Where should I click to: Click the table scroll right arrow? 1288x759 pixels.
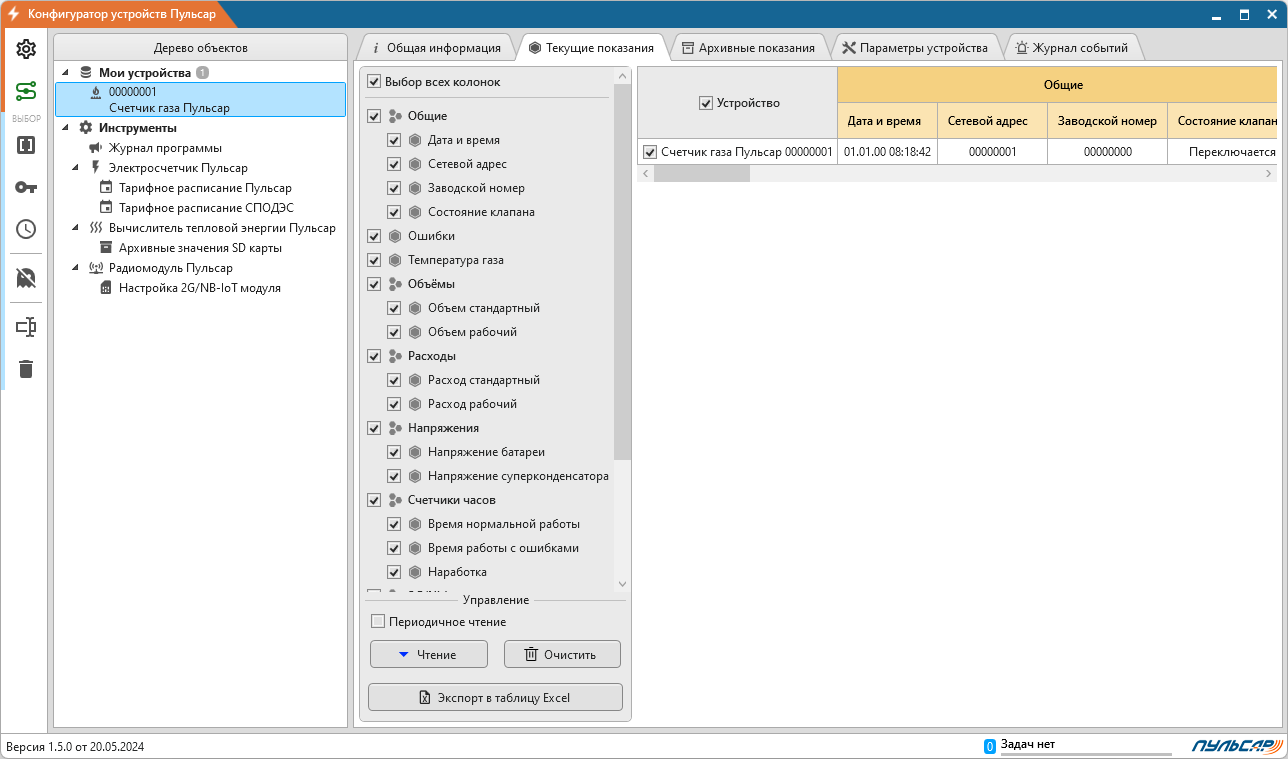(x=1269, y=173)
